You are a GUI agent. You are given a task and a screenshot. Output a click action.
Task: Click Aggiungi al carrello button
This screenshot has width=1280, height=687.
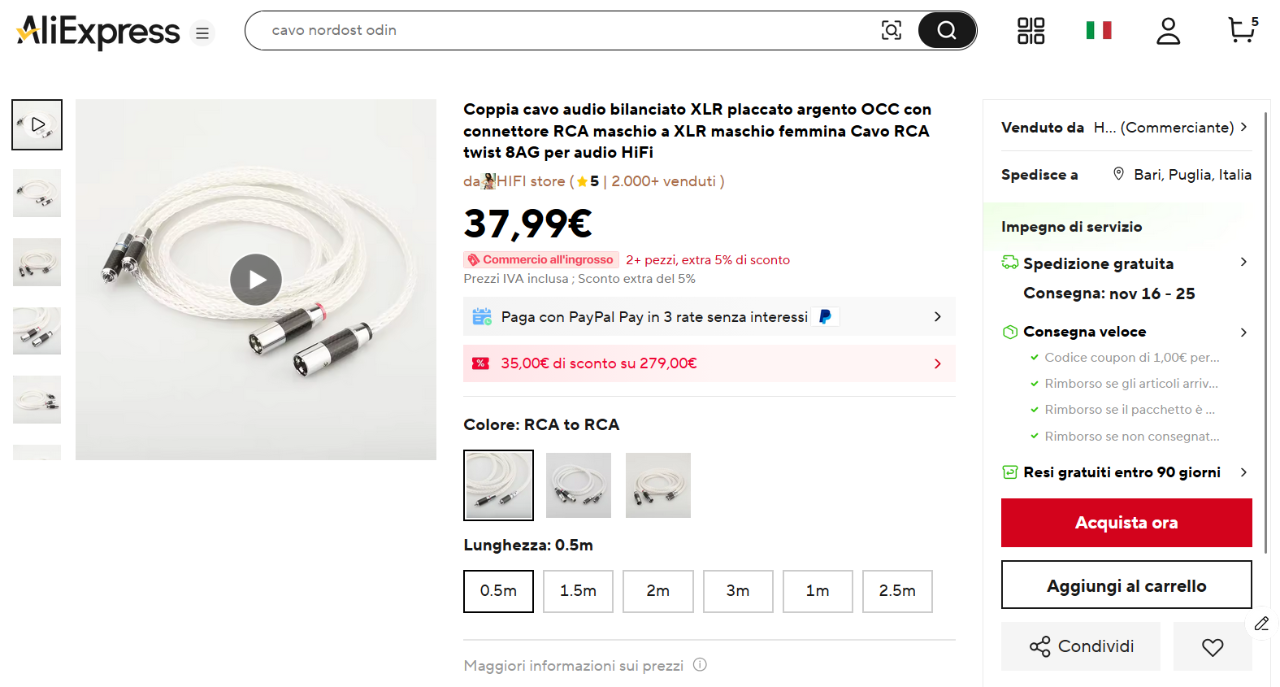[x=1126, y=586]
